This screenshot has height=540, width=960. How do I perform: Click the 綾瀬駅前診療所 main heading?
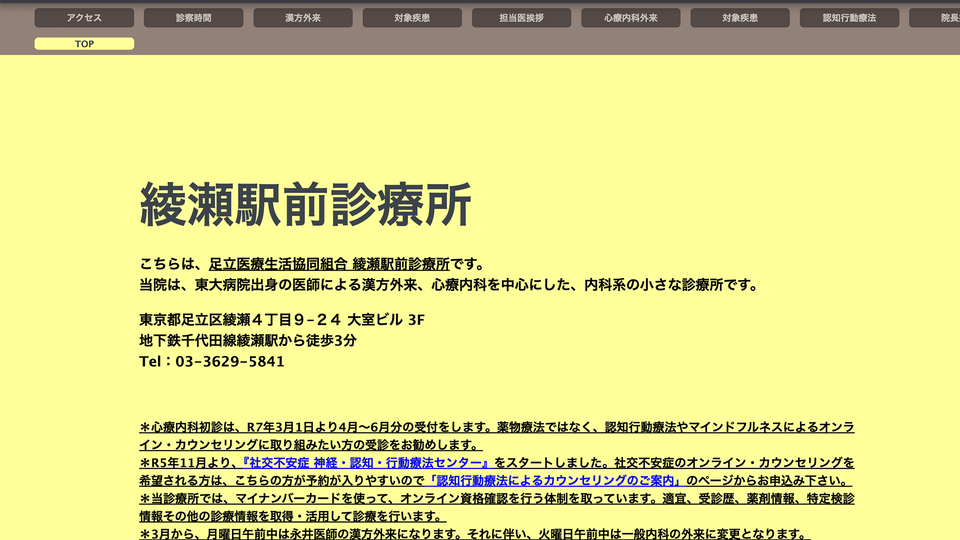(x=306, y=204)
